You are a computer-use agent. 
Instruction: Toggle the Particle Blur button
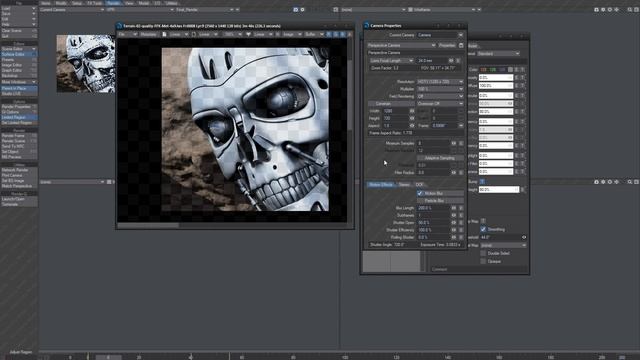pyautogui.click(x=440, y=201)
